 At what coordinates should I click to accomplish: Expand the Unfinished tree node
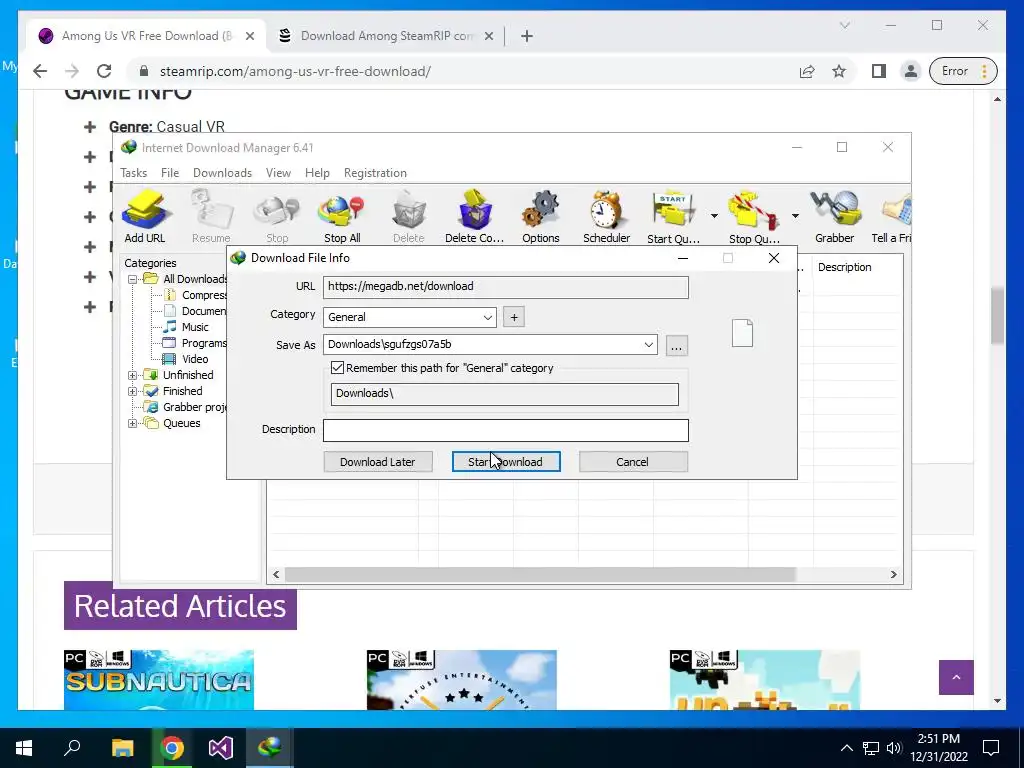132,375
